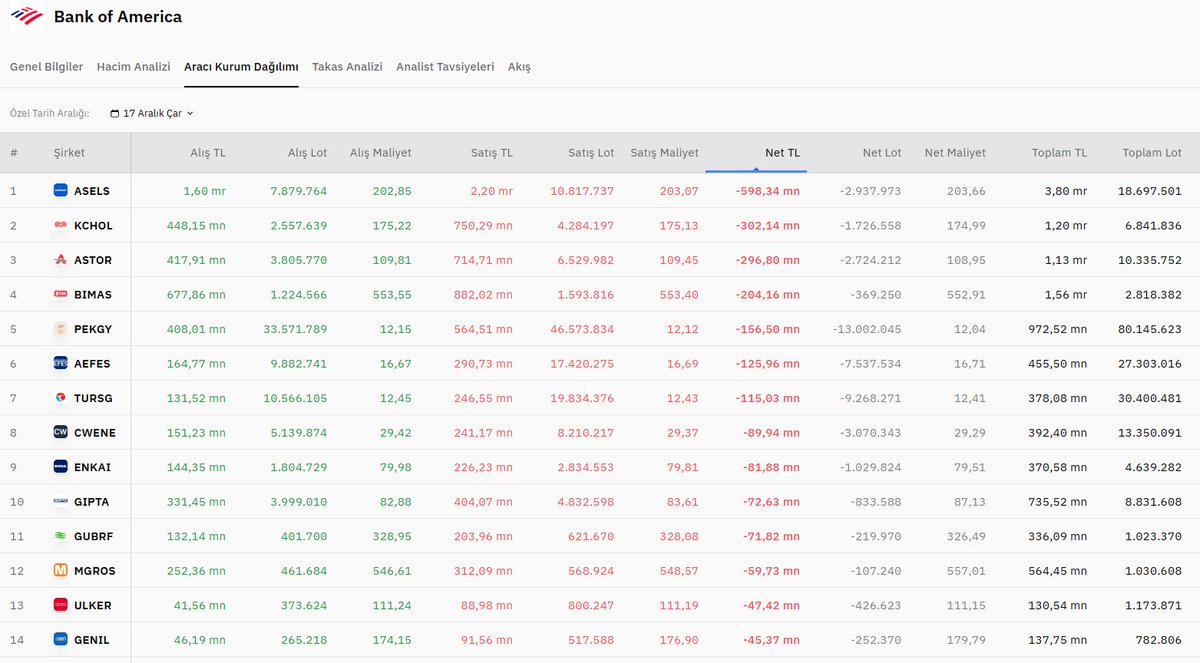Open the KCHOL ticker link
The image size is (1200, 663).
coord(93,226)
